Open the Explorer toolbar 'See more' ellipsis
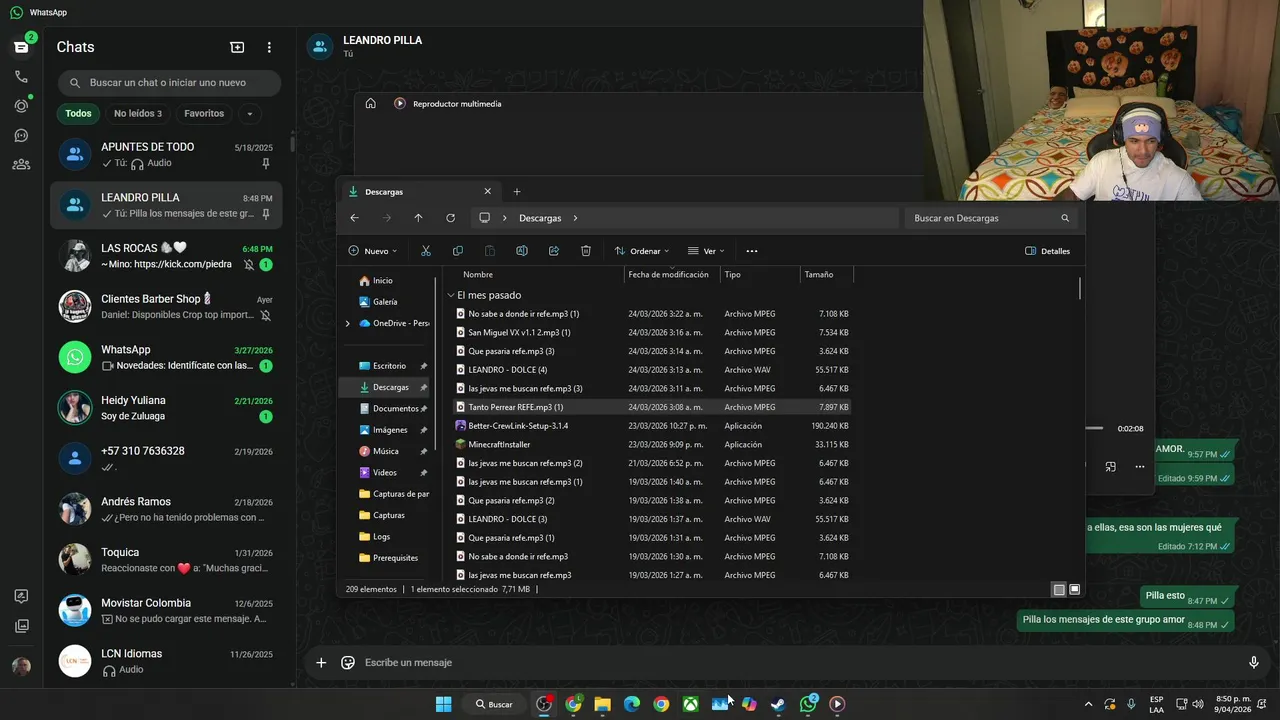1280x720 pixels. coord(752,251)
